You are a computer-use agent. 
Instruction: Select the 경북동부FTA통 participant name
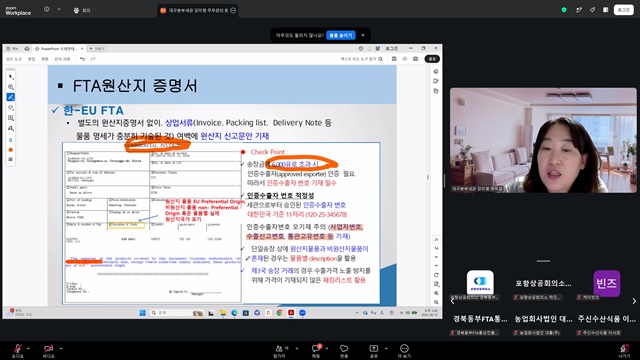coord(480,319)
